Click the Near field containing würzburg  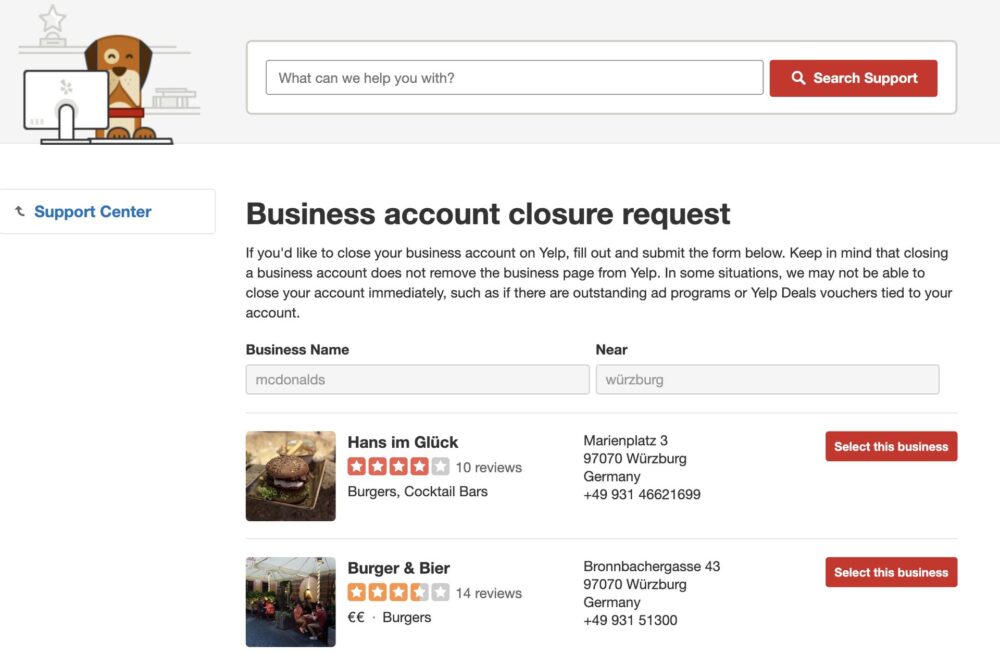[x=767, y=380]
